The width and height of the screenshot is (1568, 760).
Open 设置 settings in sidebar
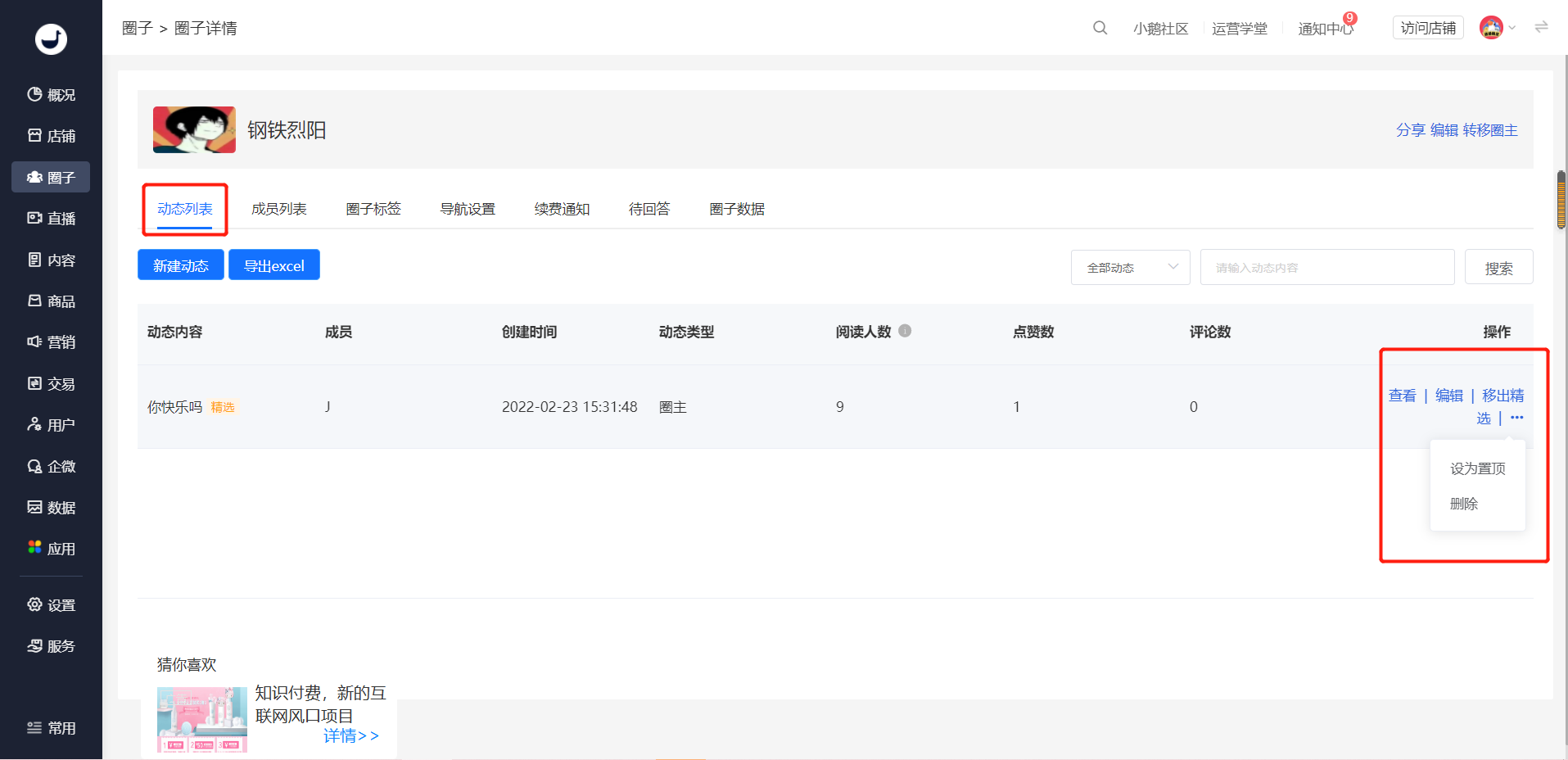pos(51,605)
